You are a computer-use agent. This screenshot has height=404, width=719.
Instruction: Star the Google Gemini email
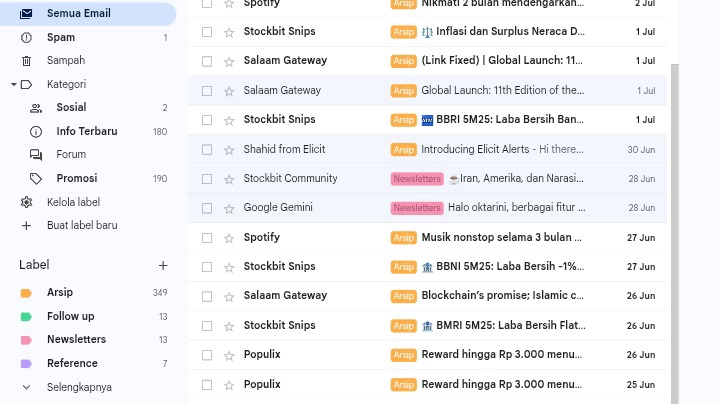pos(229,208)
